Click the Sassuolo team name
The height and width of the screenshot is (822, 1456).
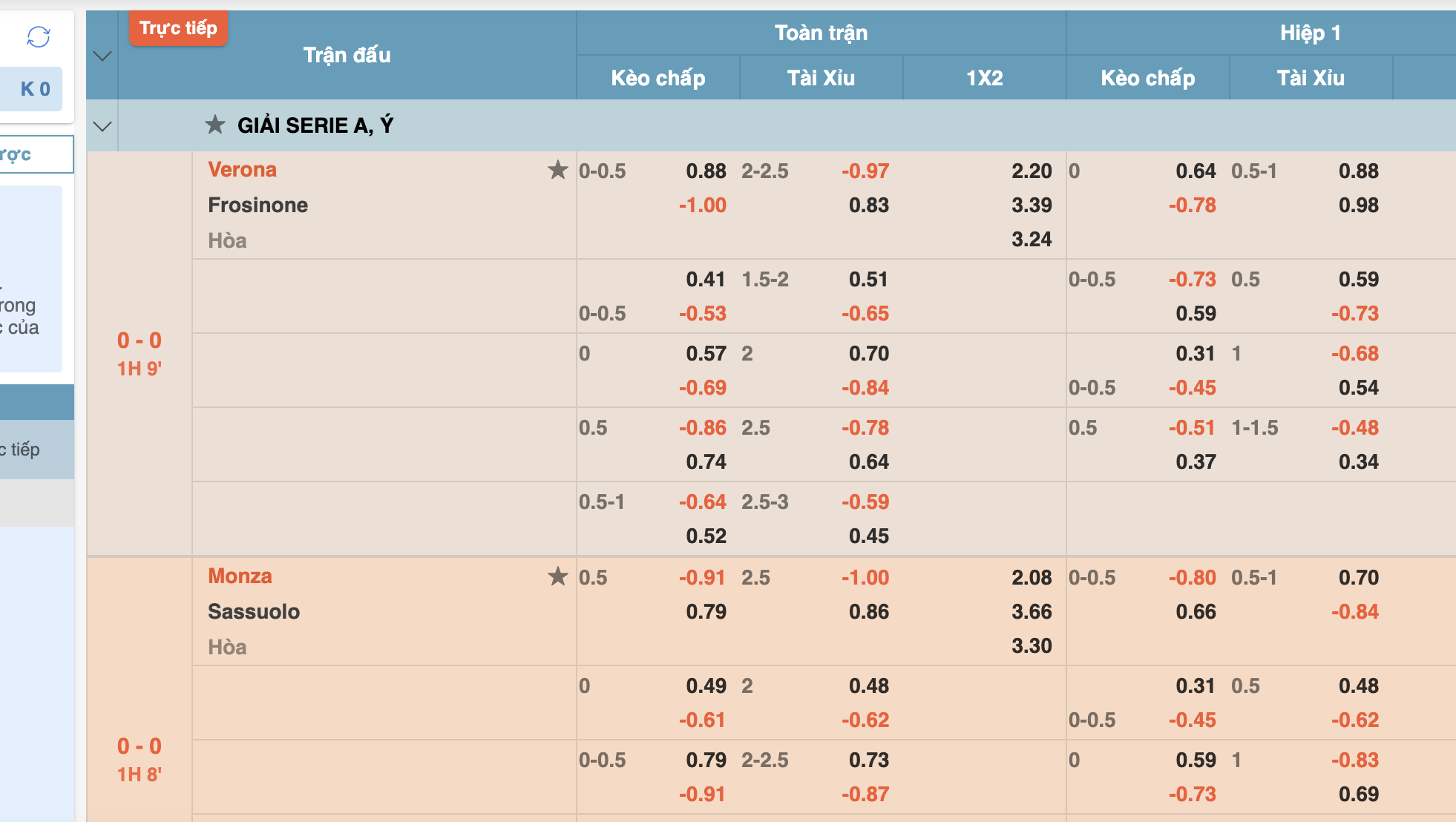254,612
